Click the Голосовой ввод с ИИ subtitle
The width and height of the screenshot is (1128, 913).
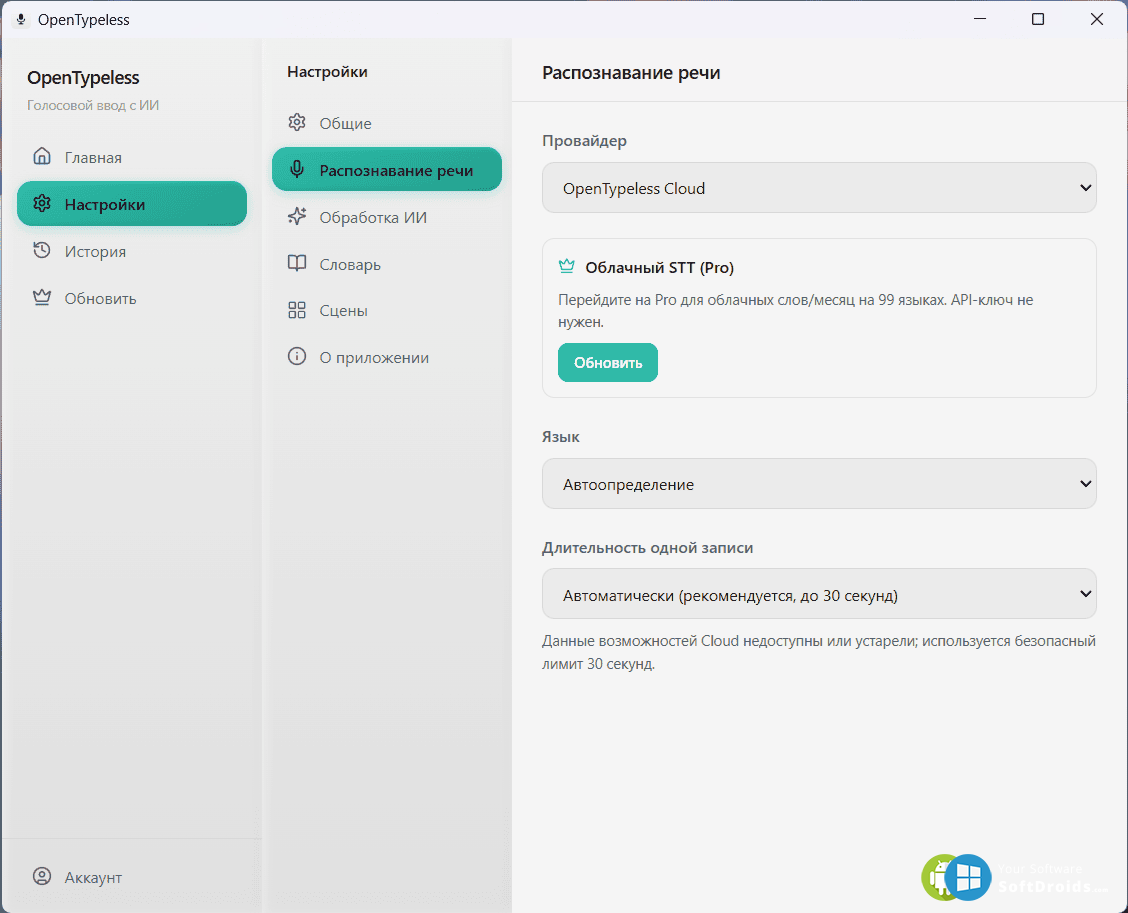pos(93,105)
